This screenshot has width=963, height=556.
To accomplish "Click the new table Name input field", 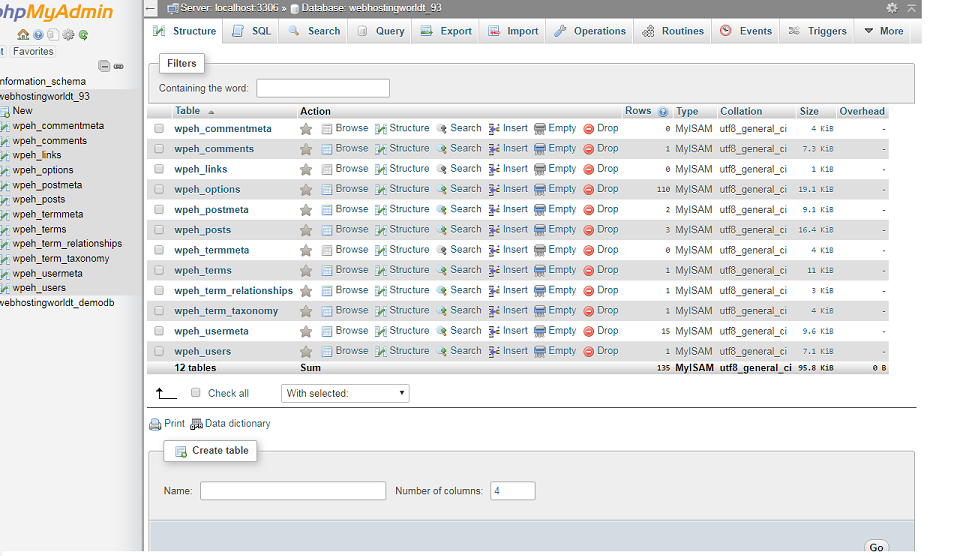I will 292,491.
